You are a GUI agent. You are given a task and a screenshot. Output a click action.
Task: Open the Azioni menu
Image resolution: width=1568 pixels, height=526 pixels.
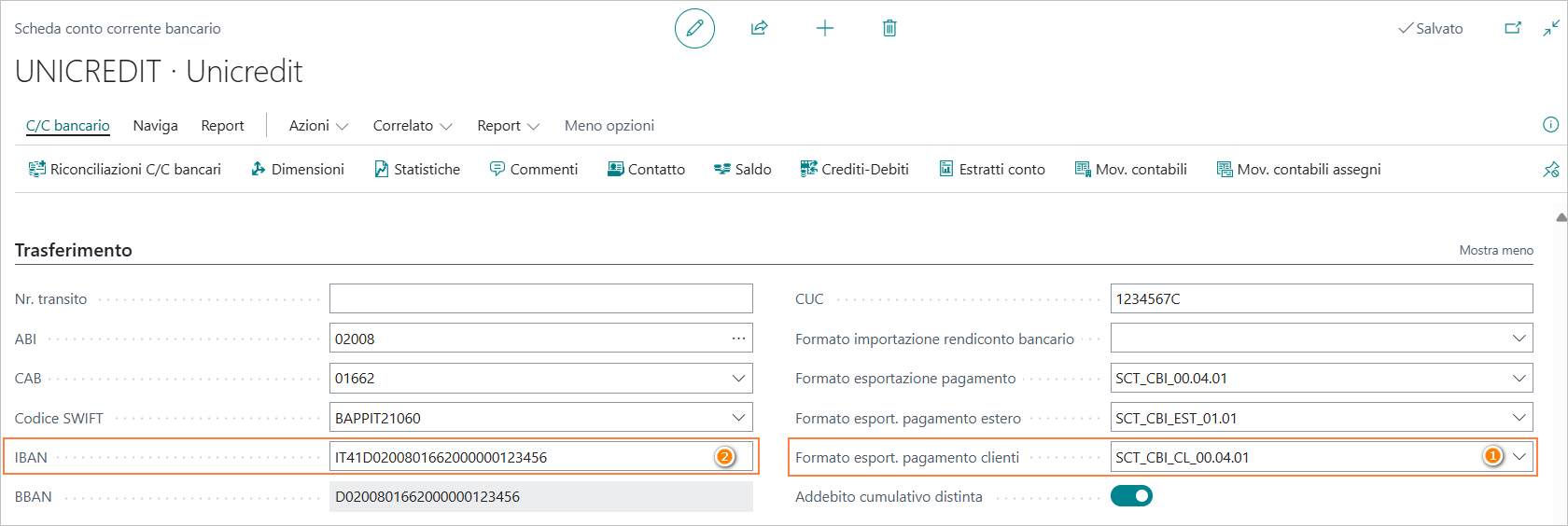(318, 125)
